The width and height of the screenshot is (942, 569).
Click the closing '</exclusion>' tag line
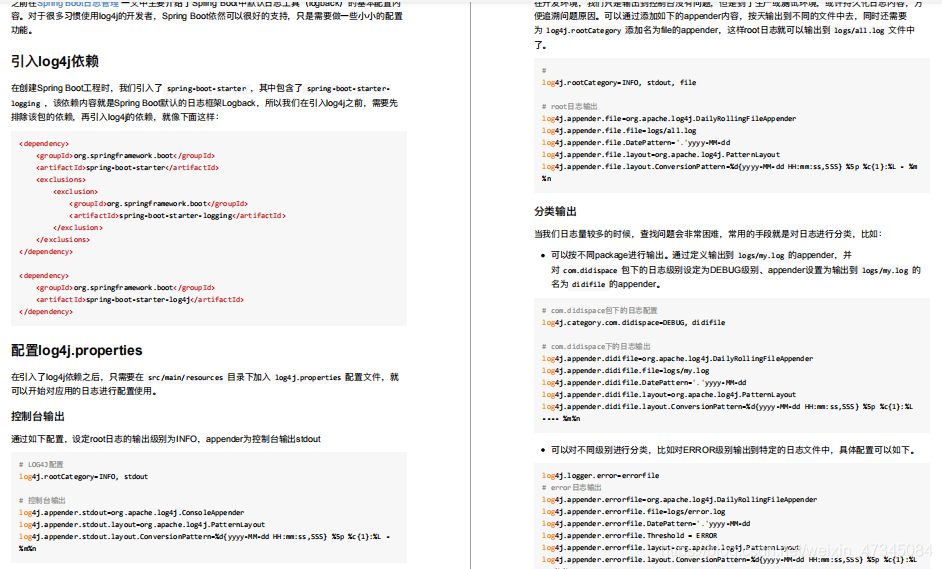tap(77, 228)
